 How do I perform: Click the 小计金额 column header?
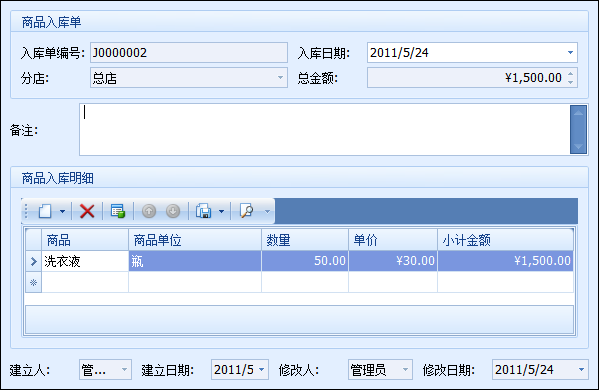click(505, 240)
